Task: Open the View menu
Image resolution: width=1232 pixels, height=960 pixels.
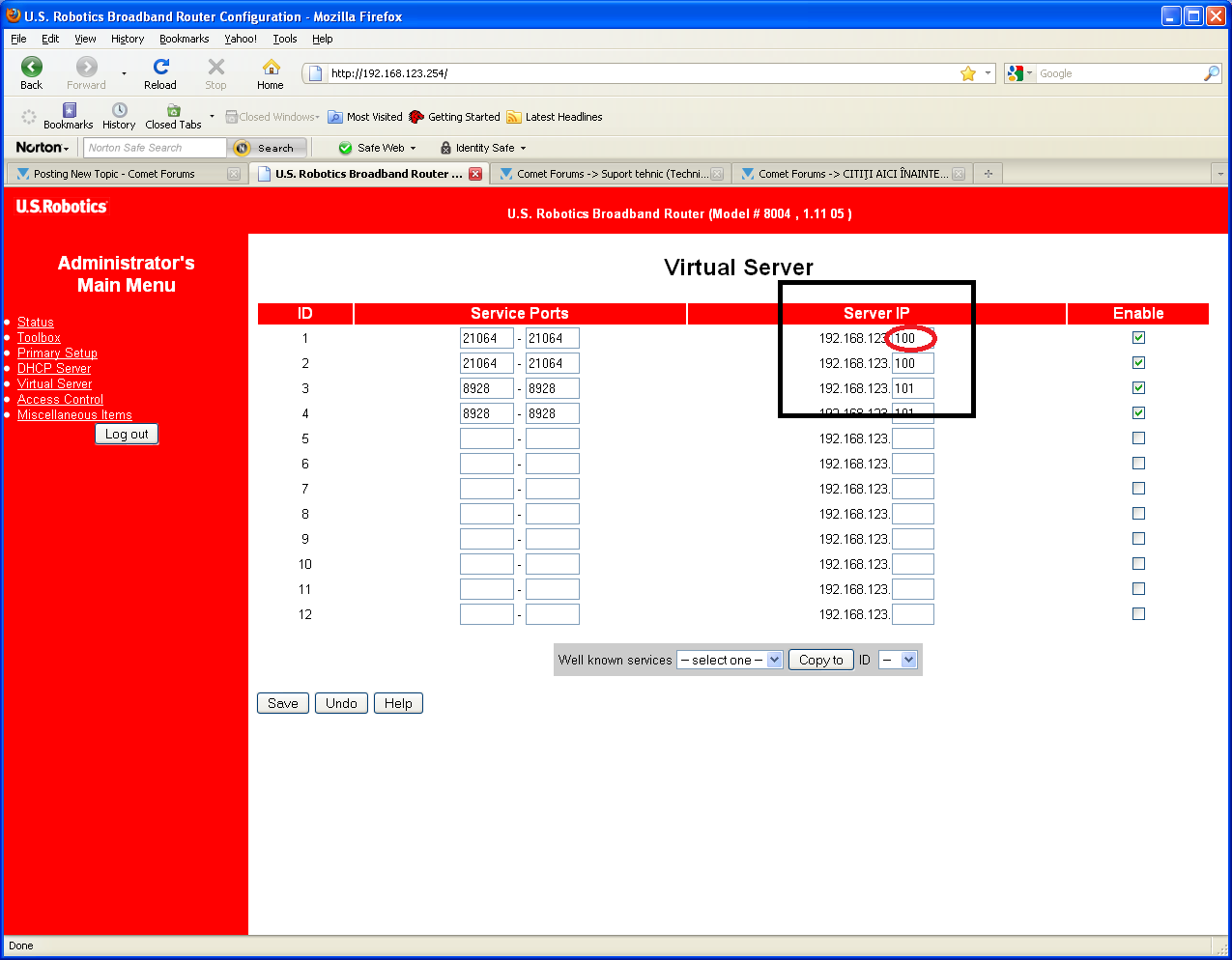Action: pos(85,39)
